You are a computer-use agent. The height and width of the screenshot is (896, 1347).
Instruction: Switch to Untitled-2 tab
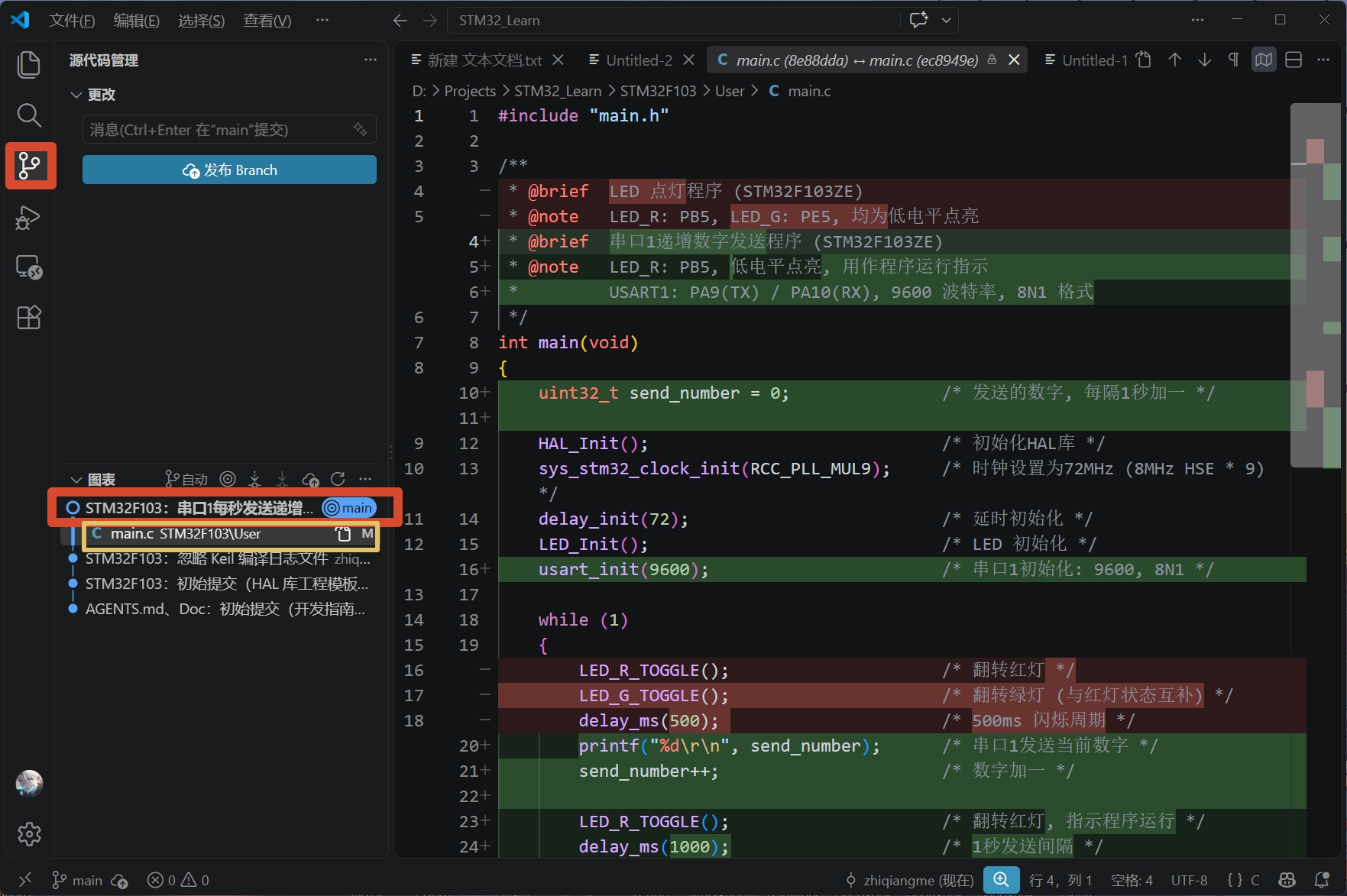click(x=631, y=60)
